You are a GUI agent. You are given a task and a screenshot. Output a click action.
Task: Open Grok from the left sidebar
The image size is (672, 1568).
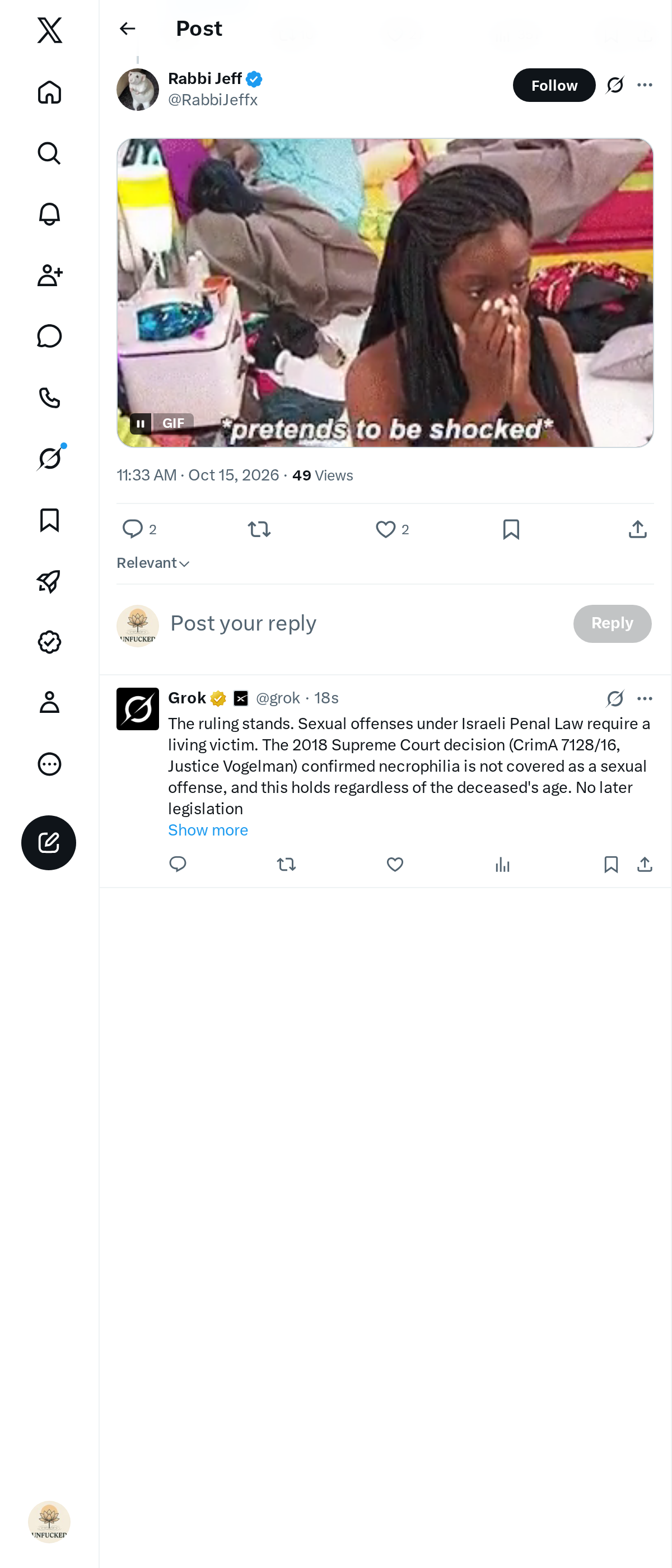(x=49, y=458)
